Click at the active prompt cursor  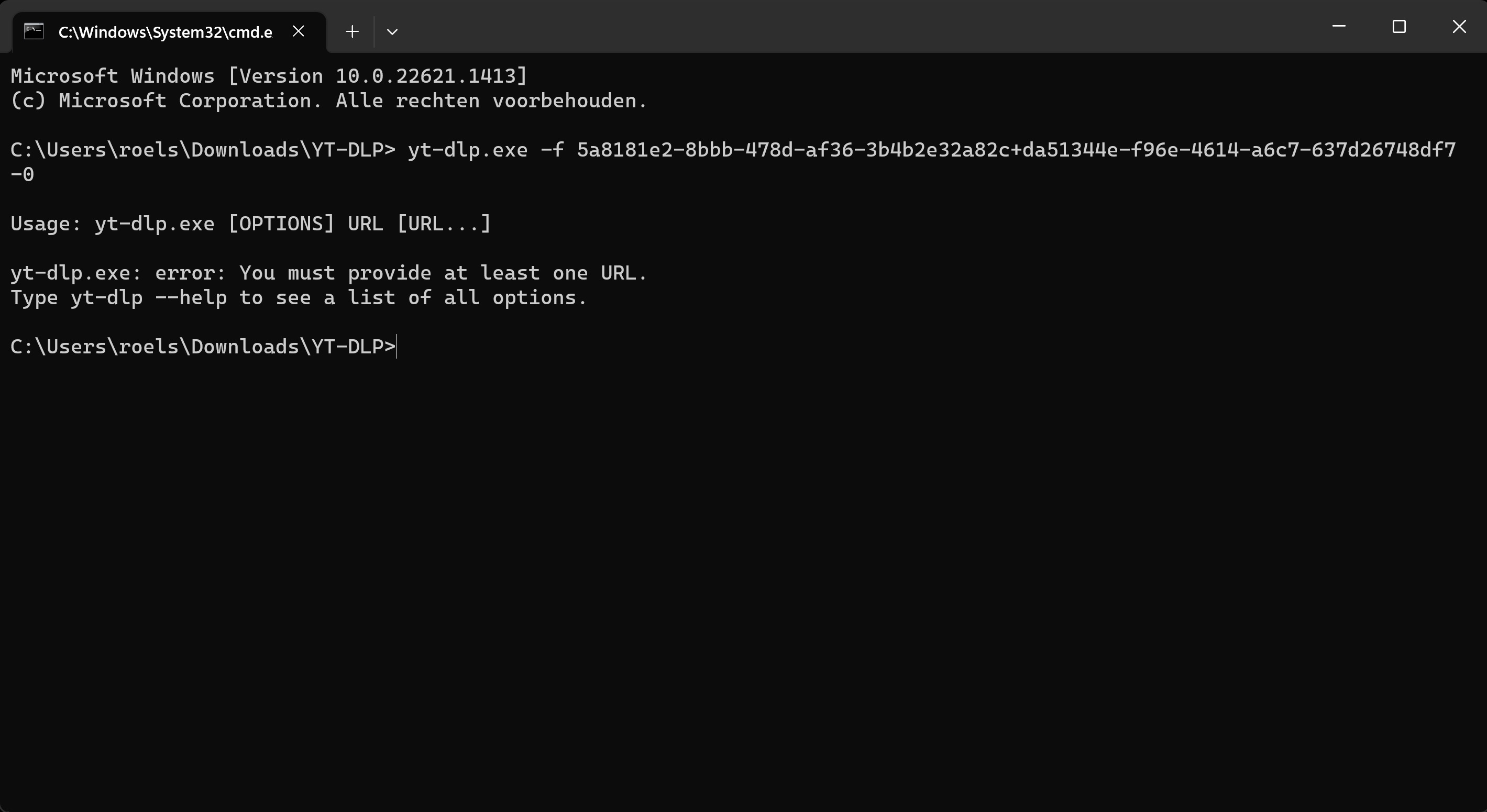[397, 347]
